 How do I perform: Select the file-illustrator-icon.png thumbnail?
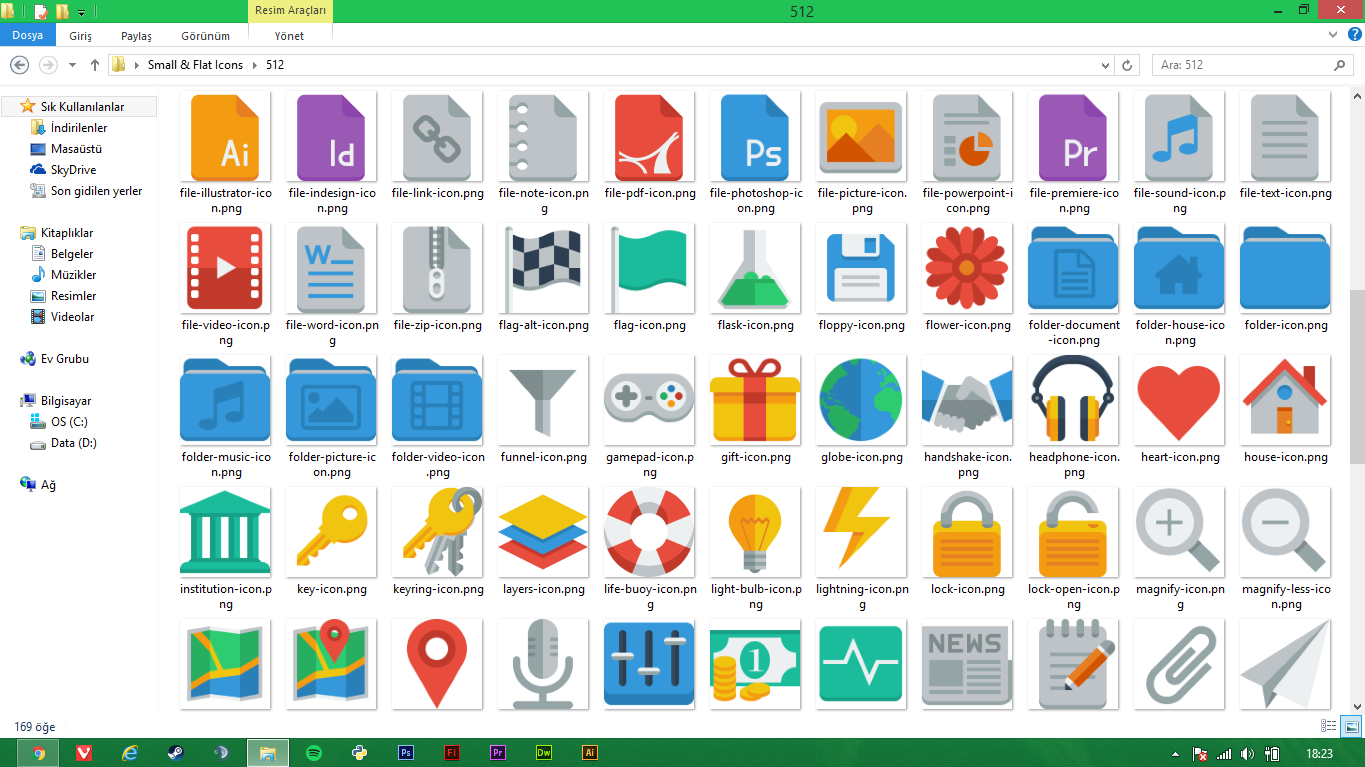[x=225, y=137]
